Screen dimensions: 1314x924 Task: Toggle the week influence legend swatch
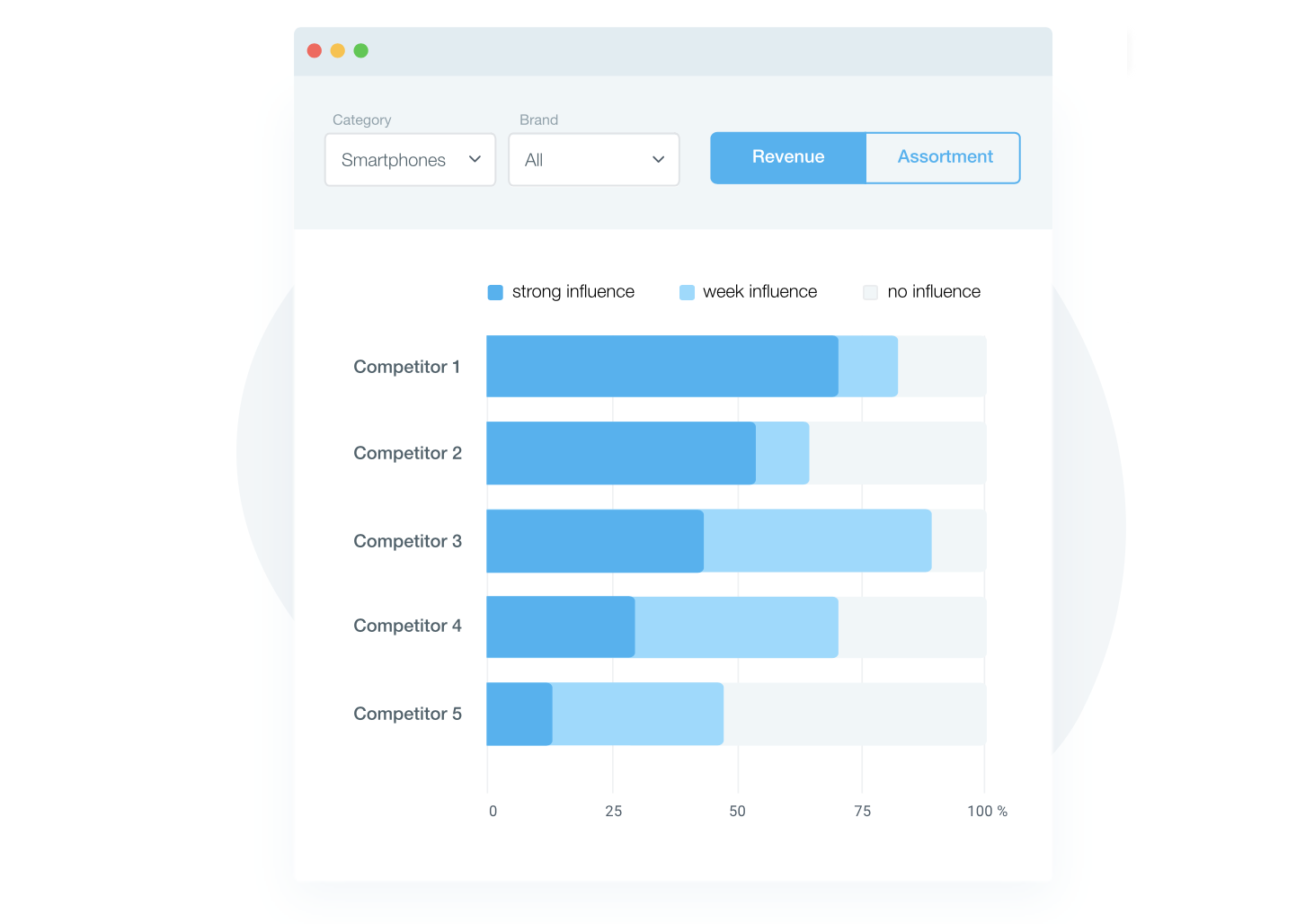688,292
